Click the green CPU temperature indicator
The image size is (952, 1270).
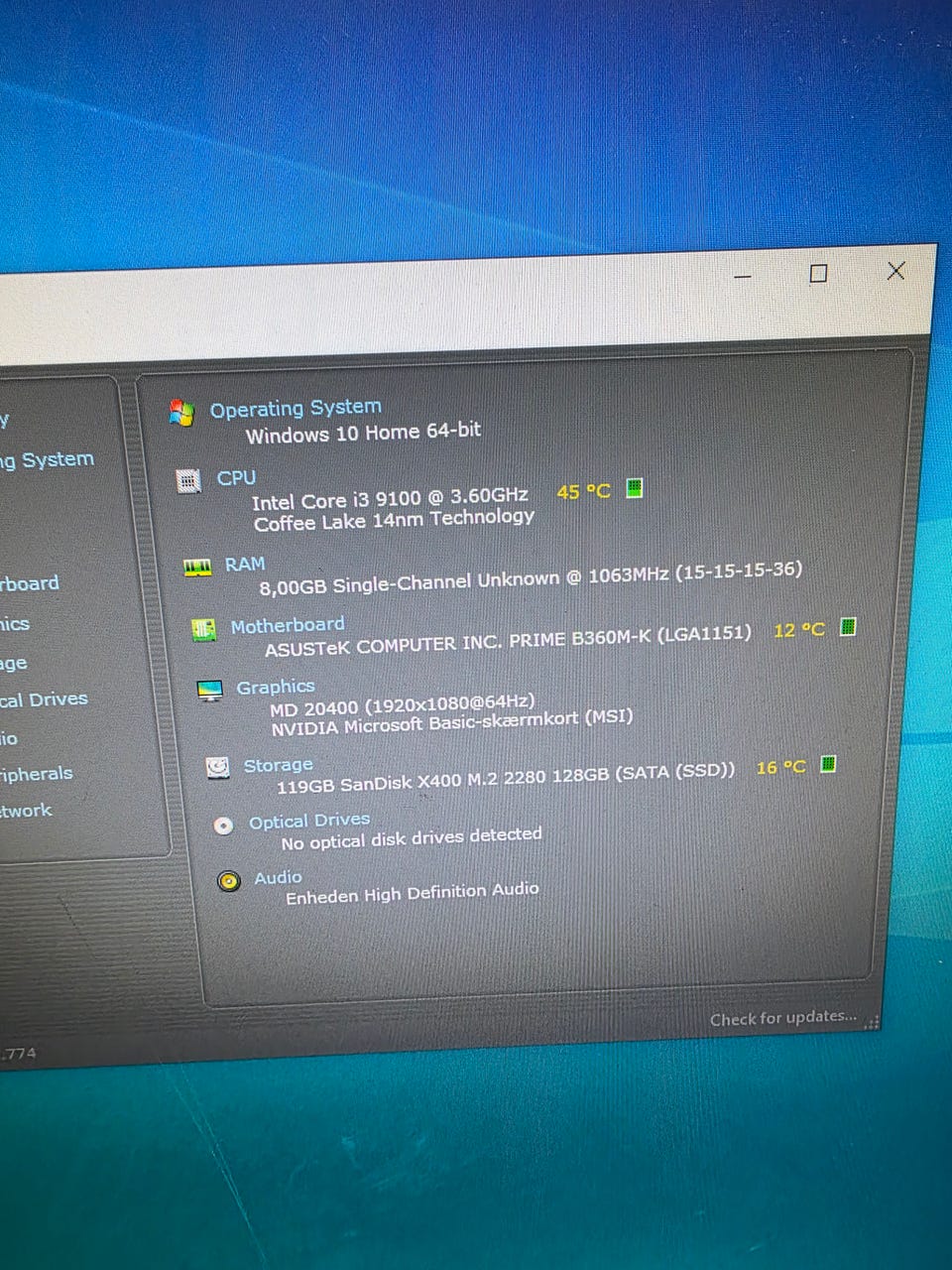click(x=635, y=487)
